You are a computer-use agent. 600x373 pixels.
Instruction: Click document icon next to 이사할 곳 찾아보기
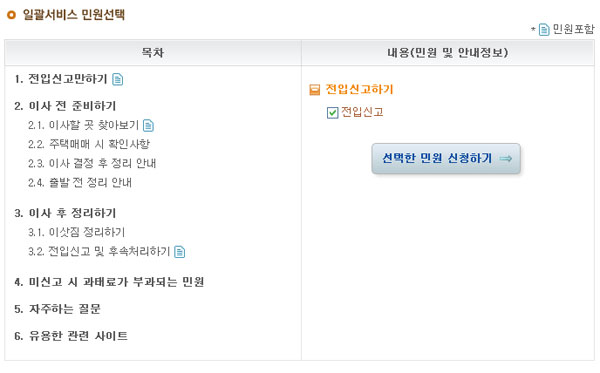[148, 125]
